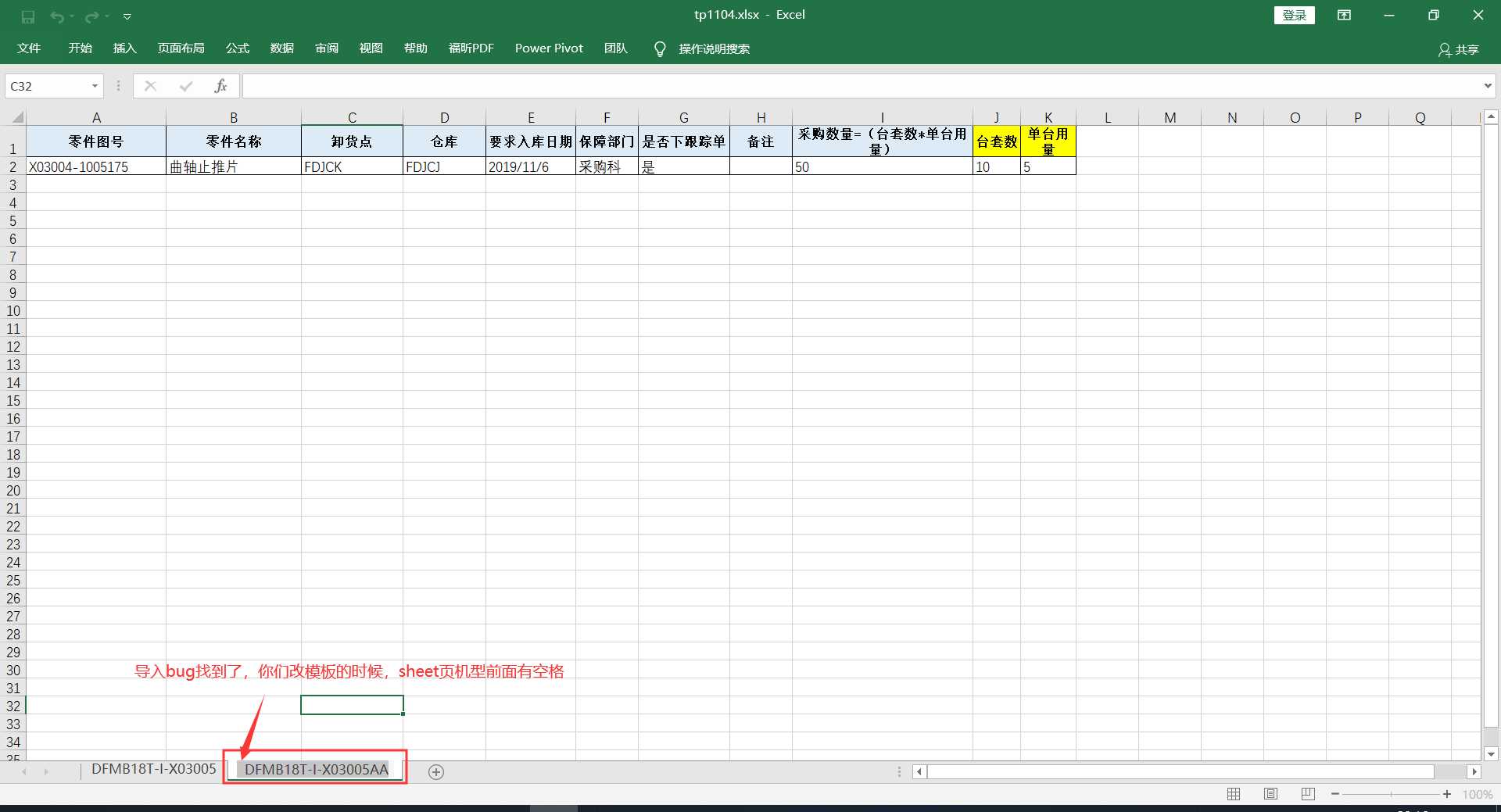Viewport: 1501px width, 812px height.
Task: Click the zoom out minus button
Action: (x=1335, y=794)
